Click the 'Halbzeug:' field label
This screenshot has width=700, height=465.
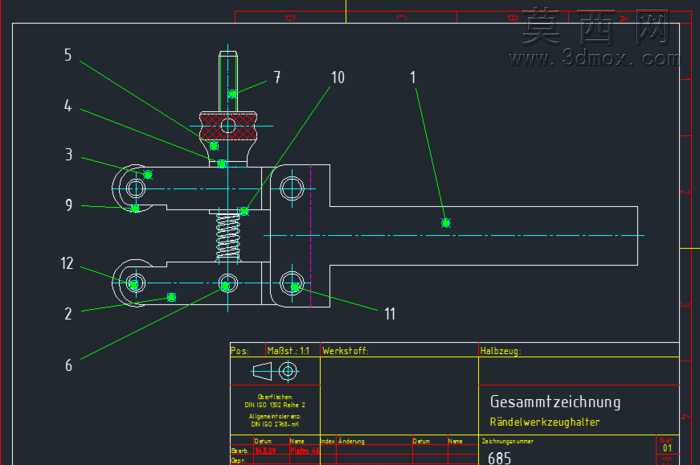[x=500, y=351]
